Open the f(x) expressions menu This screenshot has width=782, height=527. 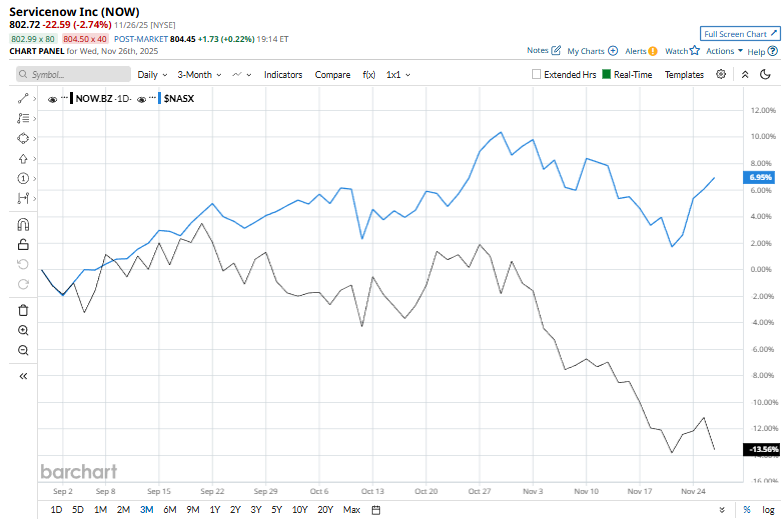(369, 74)
